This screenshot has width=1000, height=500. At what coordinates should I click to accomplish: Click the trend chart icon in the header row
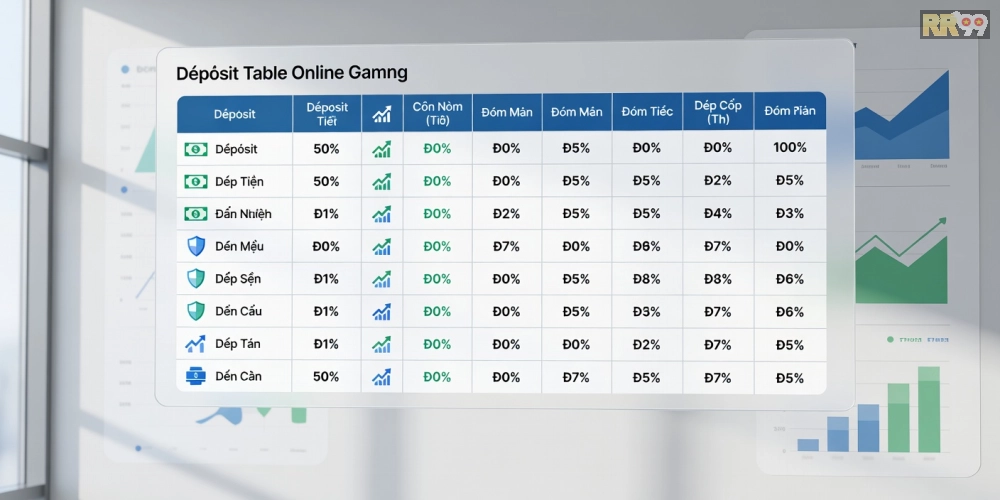pyautogui.click(x=381, y=113)
